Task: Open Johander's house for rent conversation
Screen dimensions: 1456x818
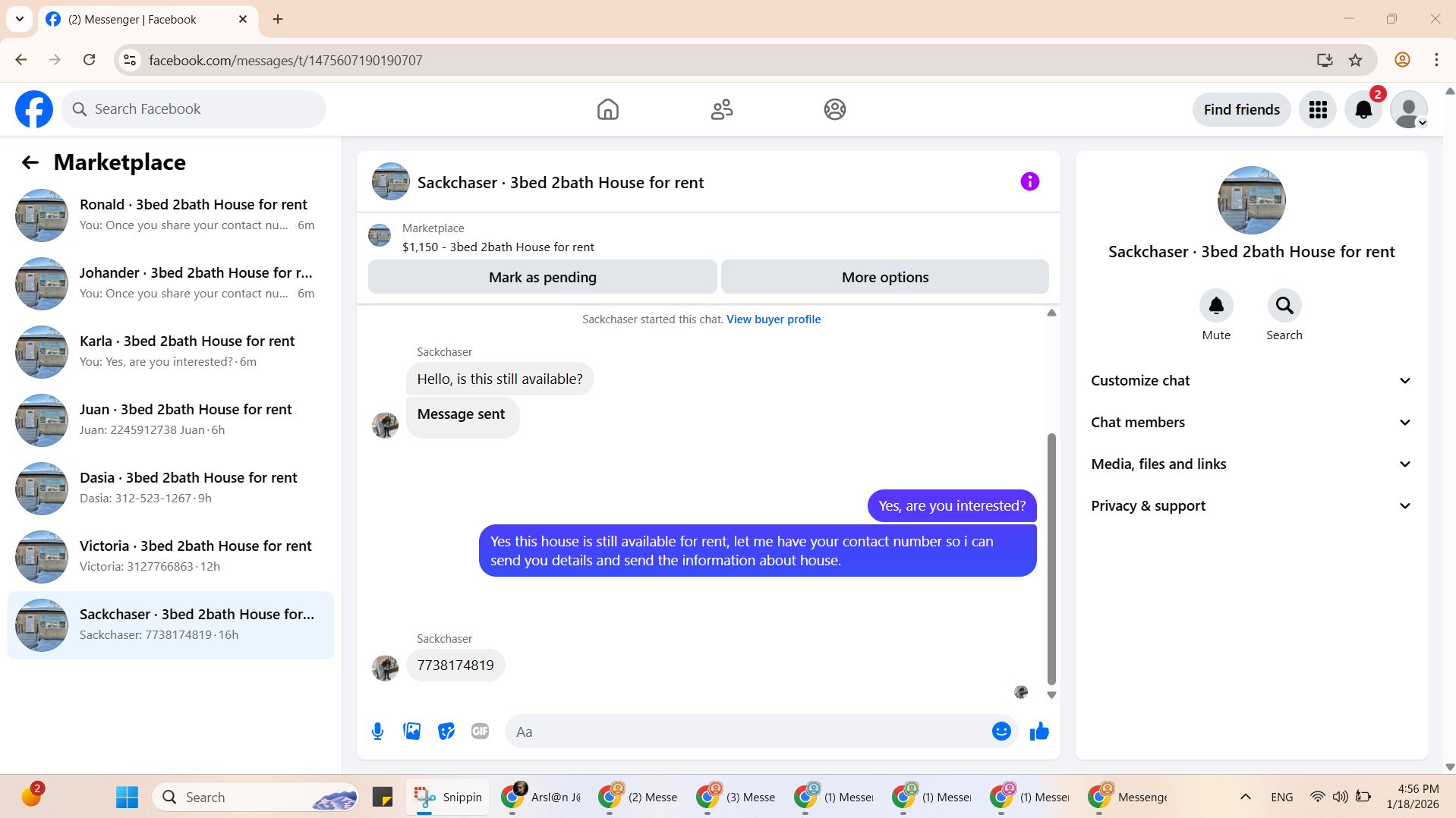Action: pos(171,284)
